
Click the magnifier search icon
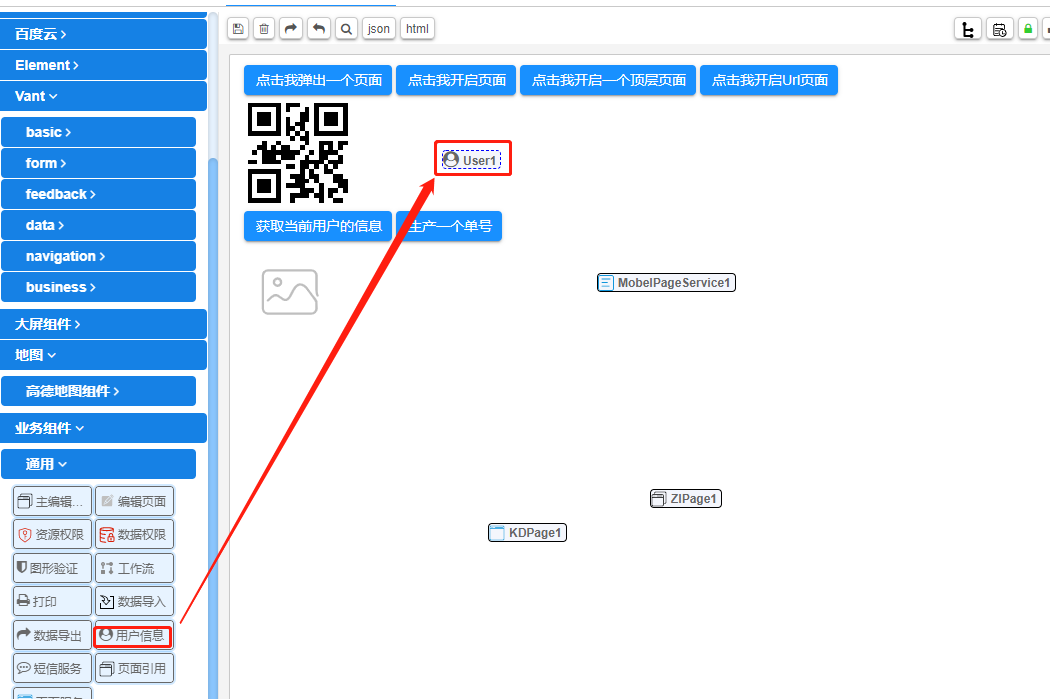(x=346, y=29)
